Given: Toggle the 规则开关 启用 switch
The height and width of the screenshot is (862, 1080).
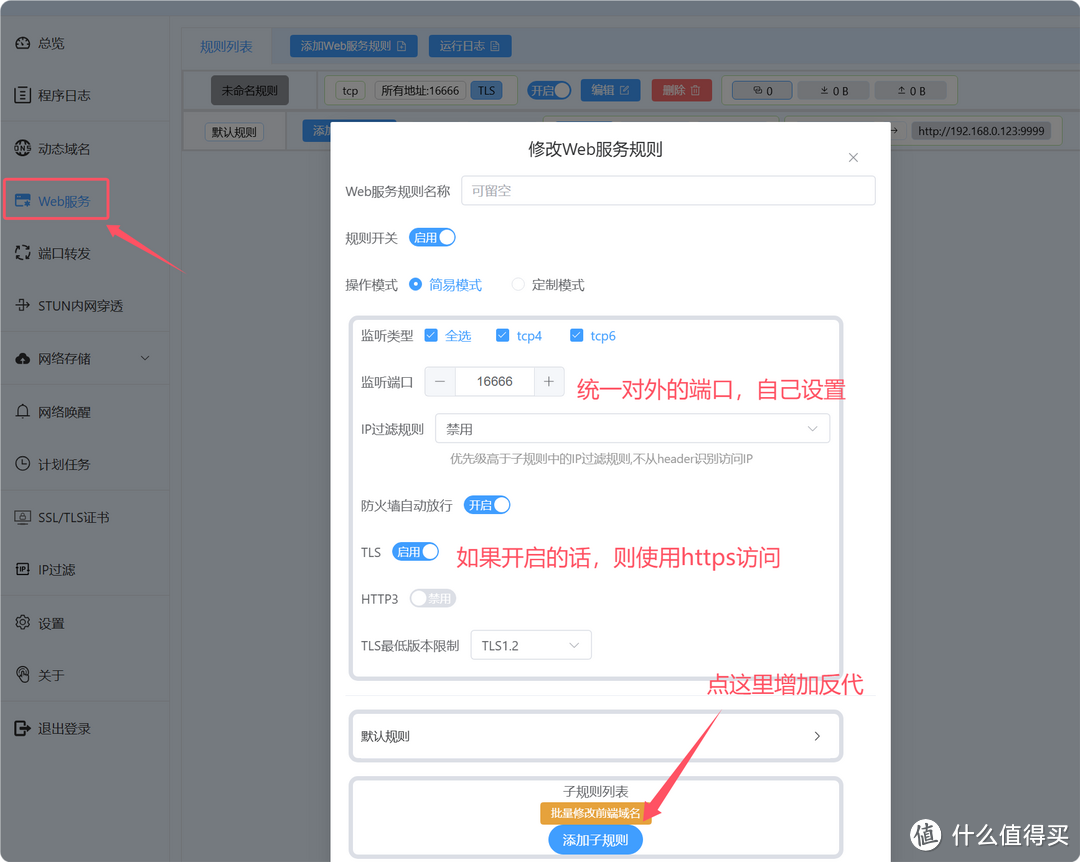Looking at the screenshot, I should coord(432,238).
